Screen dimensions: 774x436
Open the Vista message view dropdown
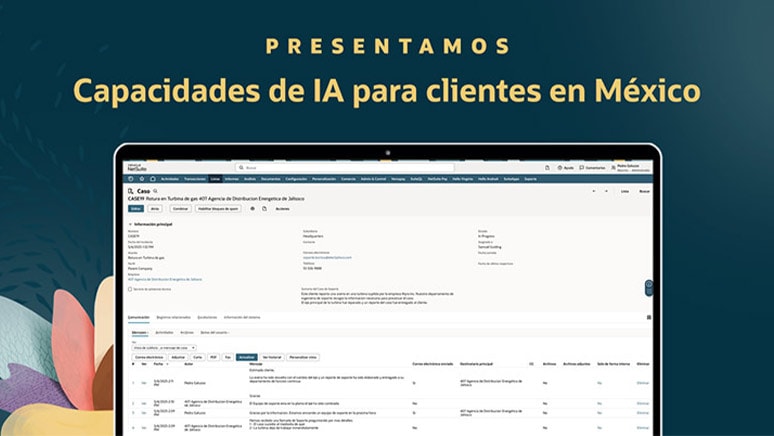pos(164,348)
